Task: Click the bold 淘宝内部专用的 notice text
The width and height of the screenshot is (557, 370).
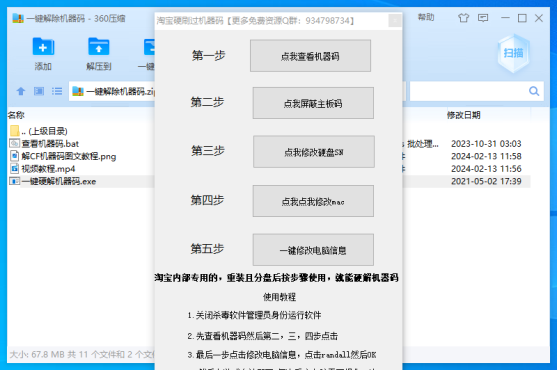Action: coord(276,278)
